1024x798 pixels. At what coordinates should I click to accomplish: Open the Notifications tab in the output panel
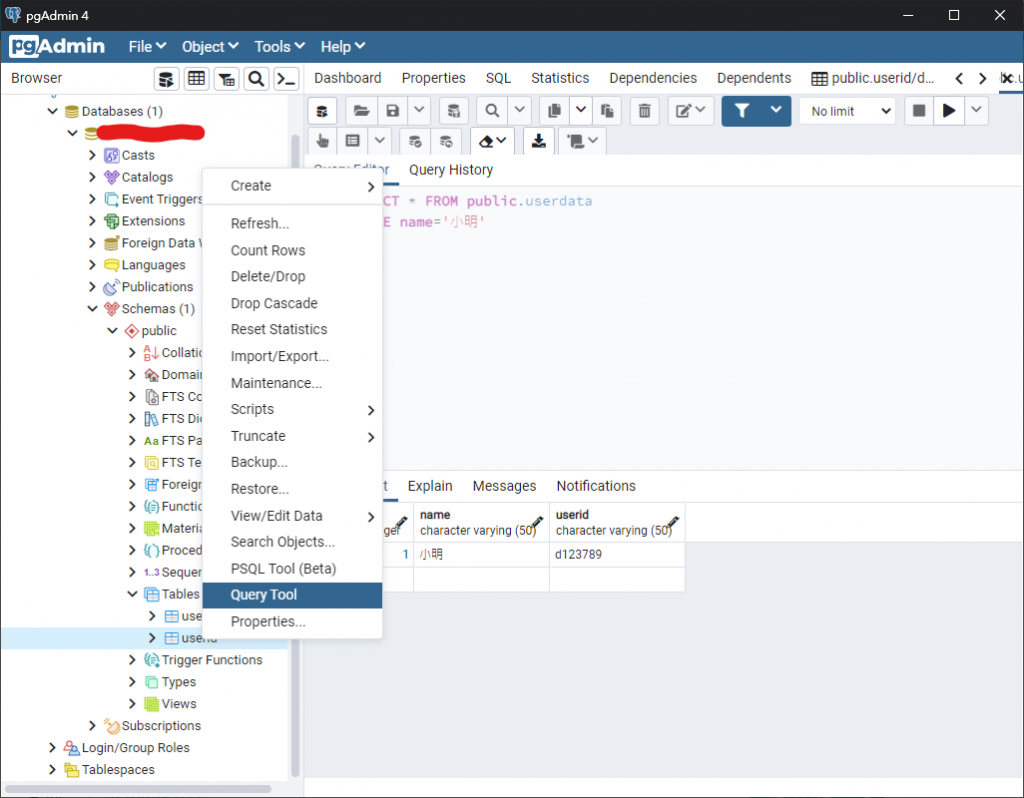coord(596,486)
